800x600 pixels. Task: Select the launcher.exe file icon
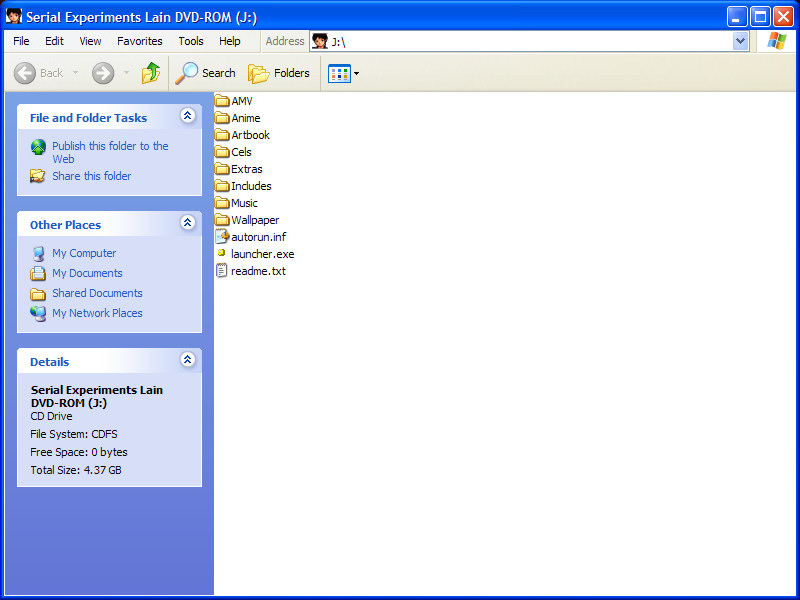[x=222, y=254]
